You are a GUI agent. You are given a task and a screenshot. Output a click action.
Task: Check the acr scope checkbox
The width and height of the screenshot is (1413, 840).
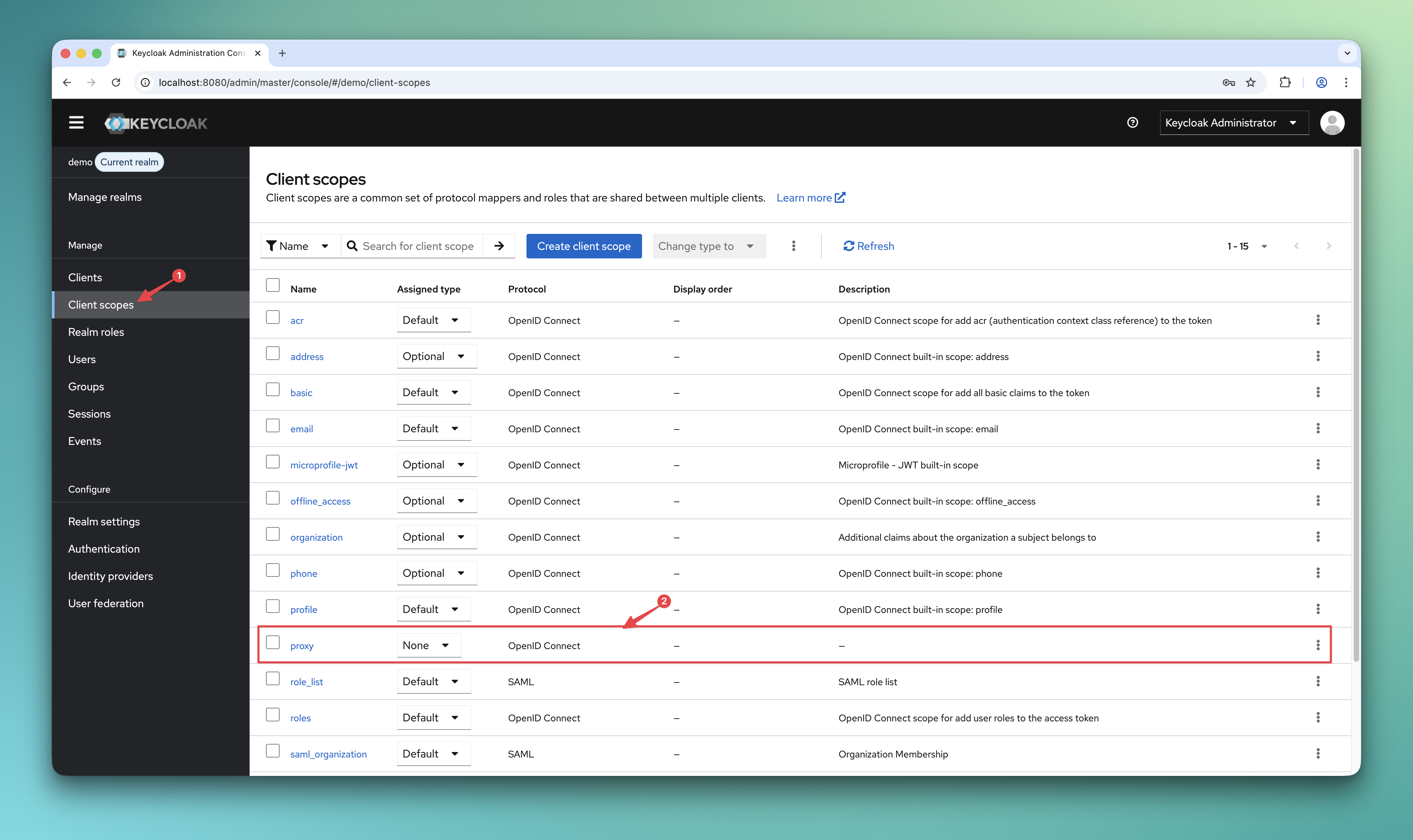[273, 317]
